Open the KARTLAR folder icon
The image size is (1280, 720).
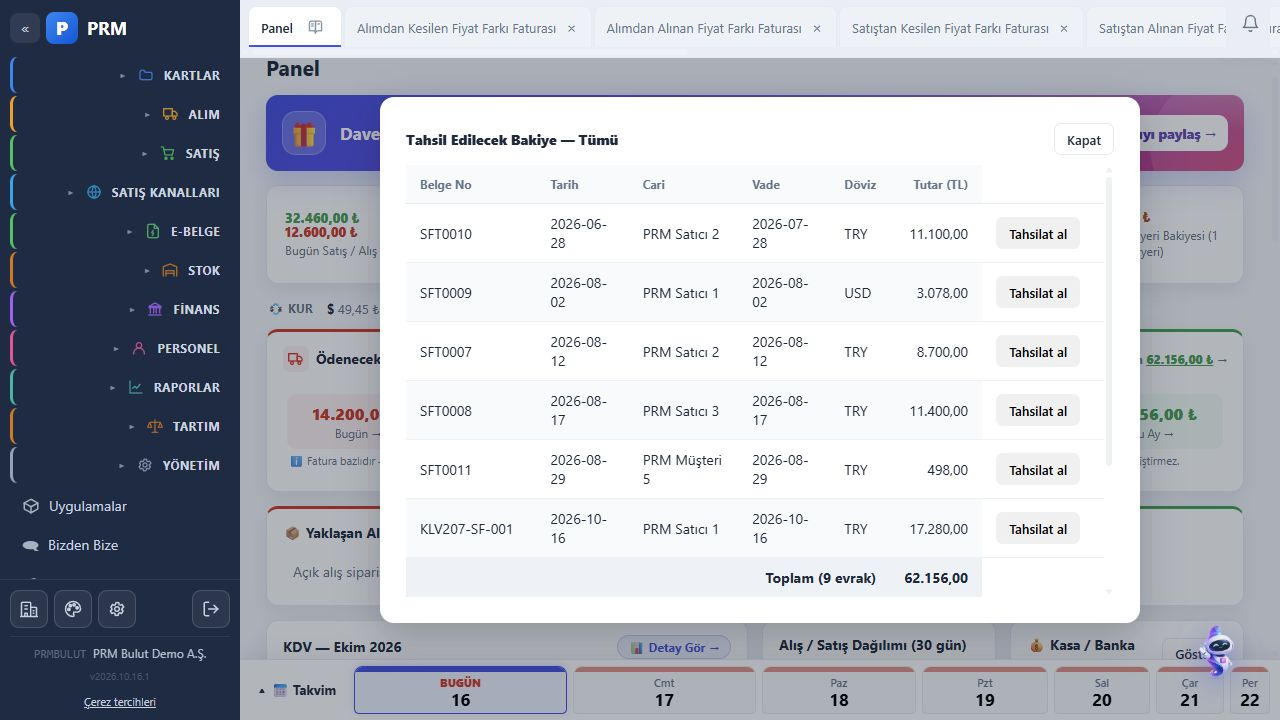146,75
